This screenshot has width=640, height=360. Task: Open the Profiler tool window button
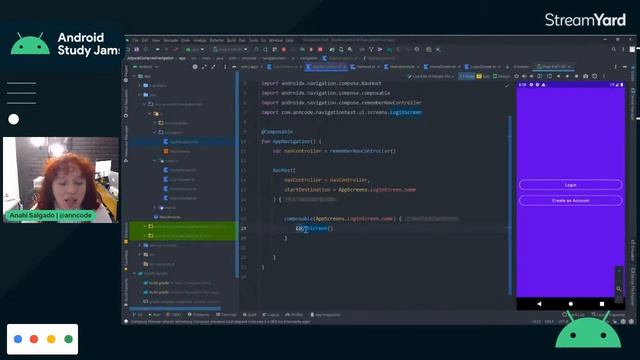(x=294, y=315)
